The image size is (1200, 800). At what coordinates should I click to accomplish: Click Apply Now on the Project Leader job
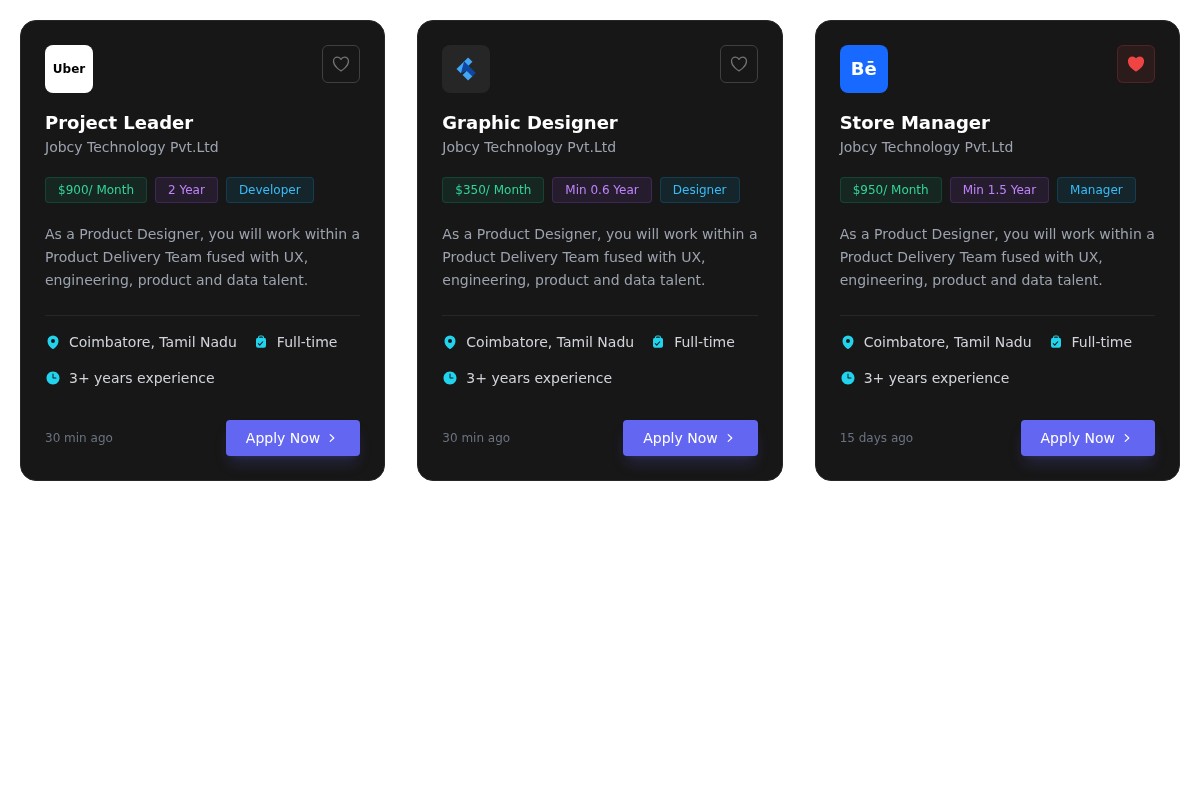point(293,438)
